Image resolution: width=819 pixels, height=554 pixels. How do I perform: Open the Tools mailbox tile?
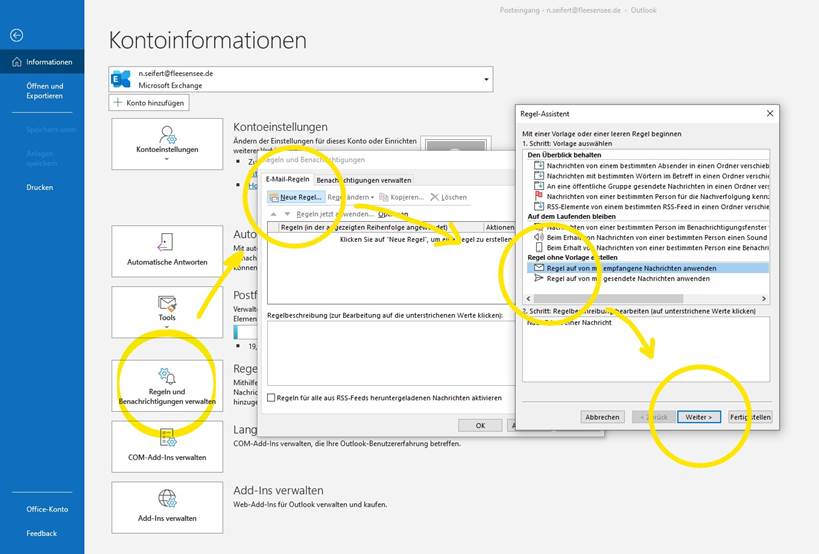(167, 312)
